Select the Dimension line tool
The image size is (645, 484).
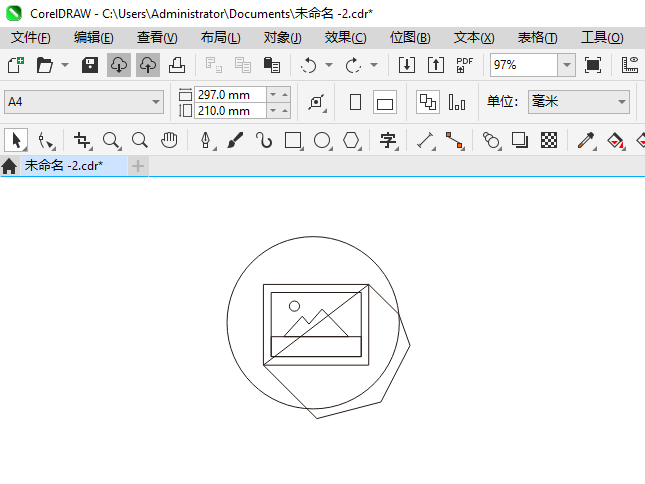[425, 141]
